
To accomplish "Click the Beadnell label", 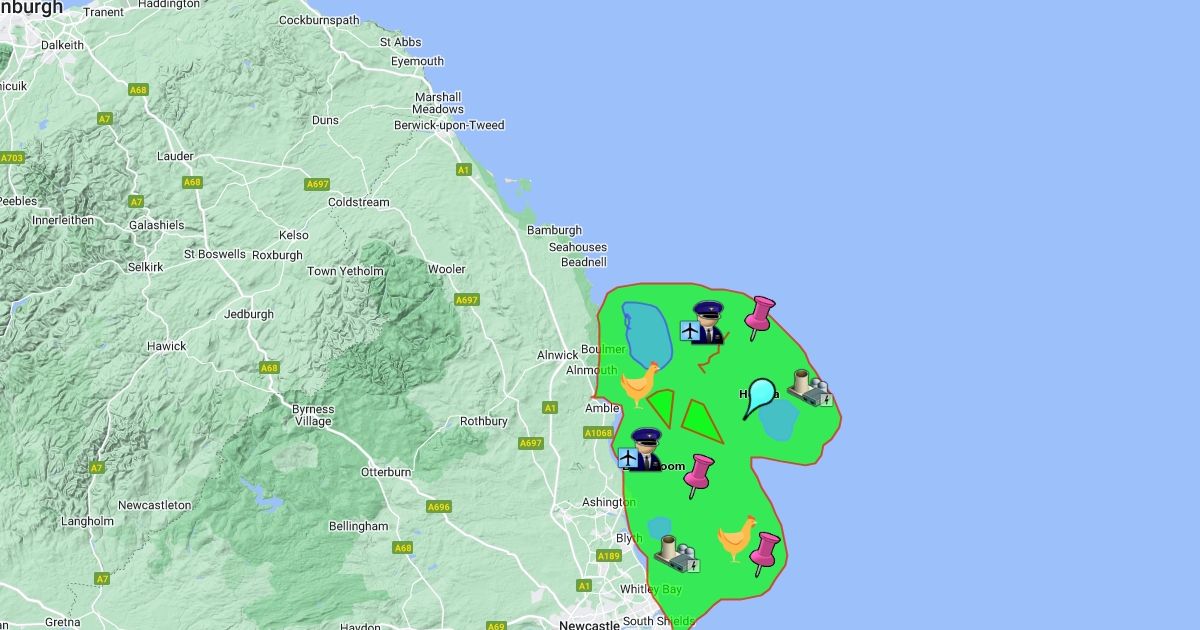I will [584, 262].
